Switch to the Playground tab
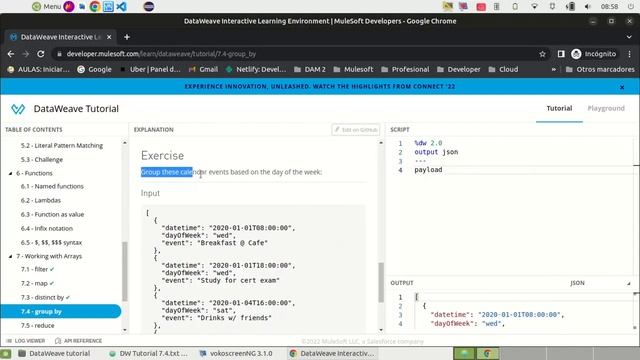This screenshot has width=640, height=360. tap(606, 108)
